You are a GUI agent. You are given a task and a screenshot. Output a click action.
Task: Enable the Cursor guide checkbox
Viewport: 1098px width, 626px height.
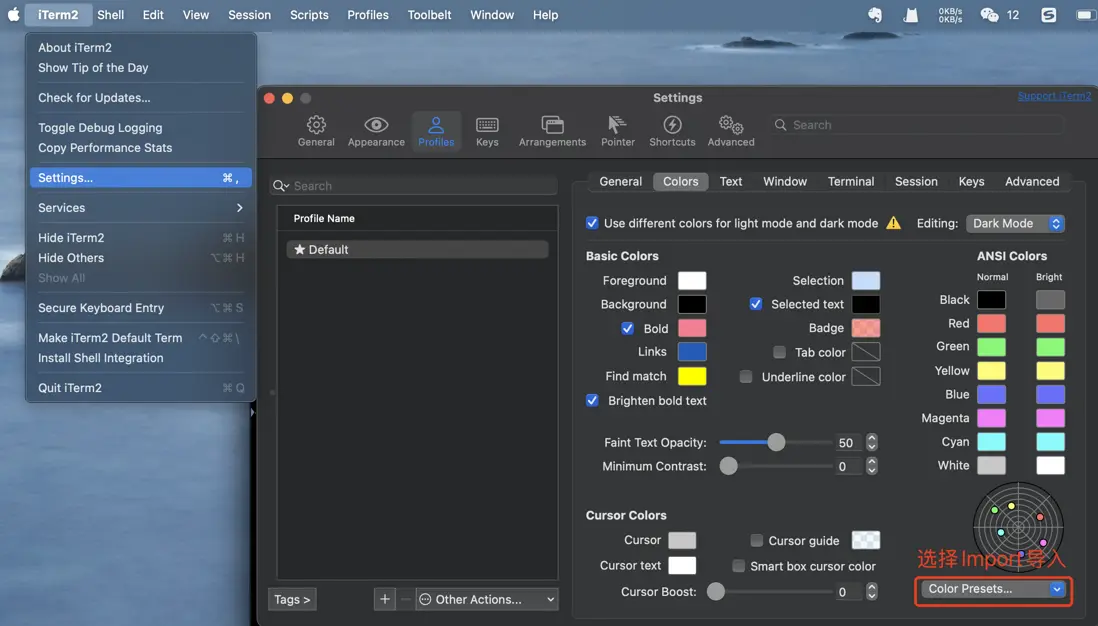click(757, 541)
